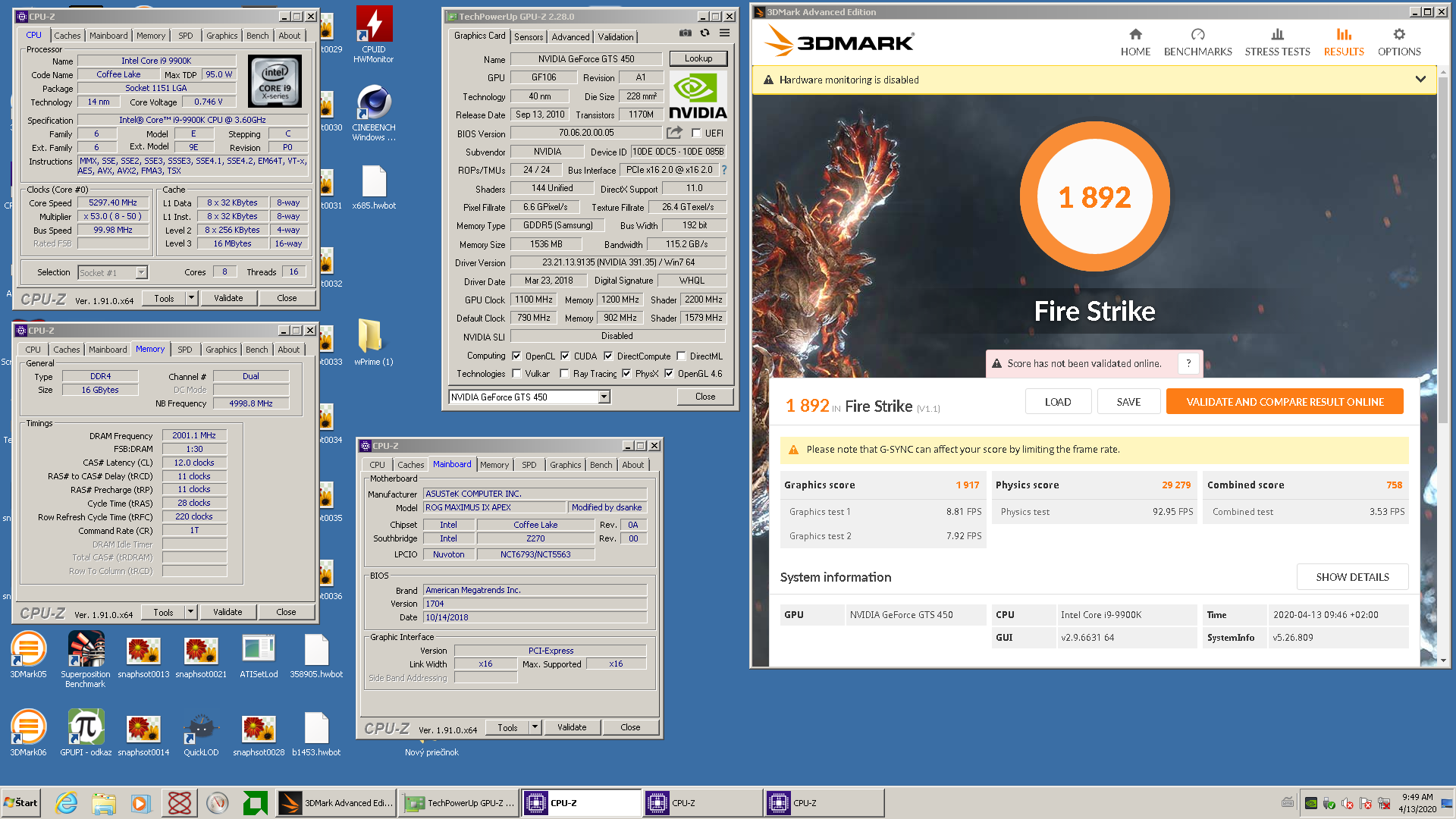Toggle the UEFI checkbox in GPU-Z

696,133
